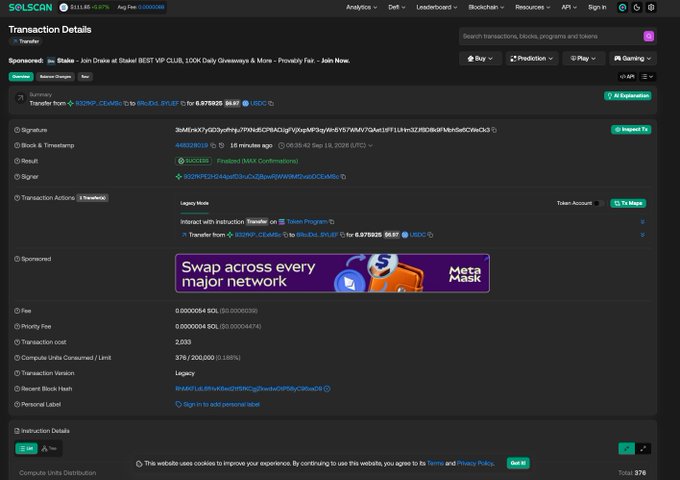Copy the USDC token address in Summary
The image size is (680, 480).
[271, 104]
